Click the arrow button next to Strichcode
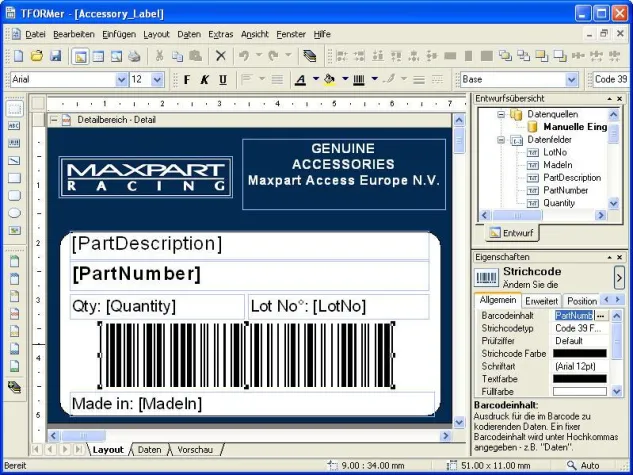Viewport: 633px width, 475px height. coord(619,277)
